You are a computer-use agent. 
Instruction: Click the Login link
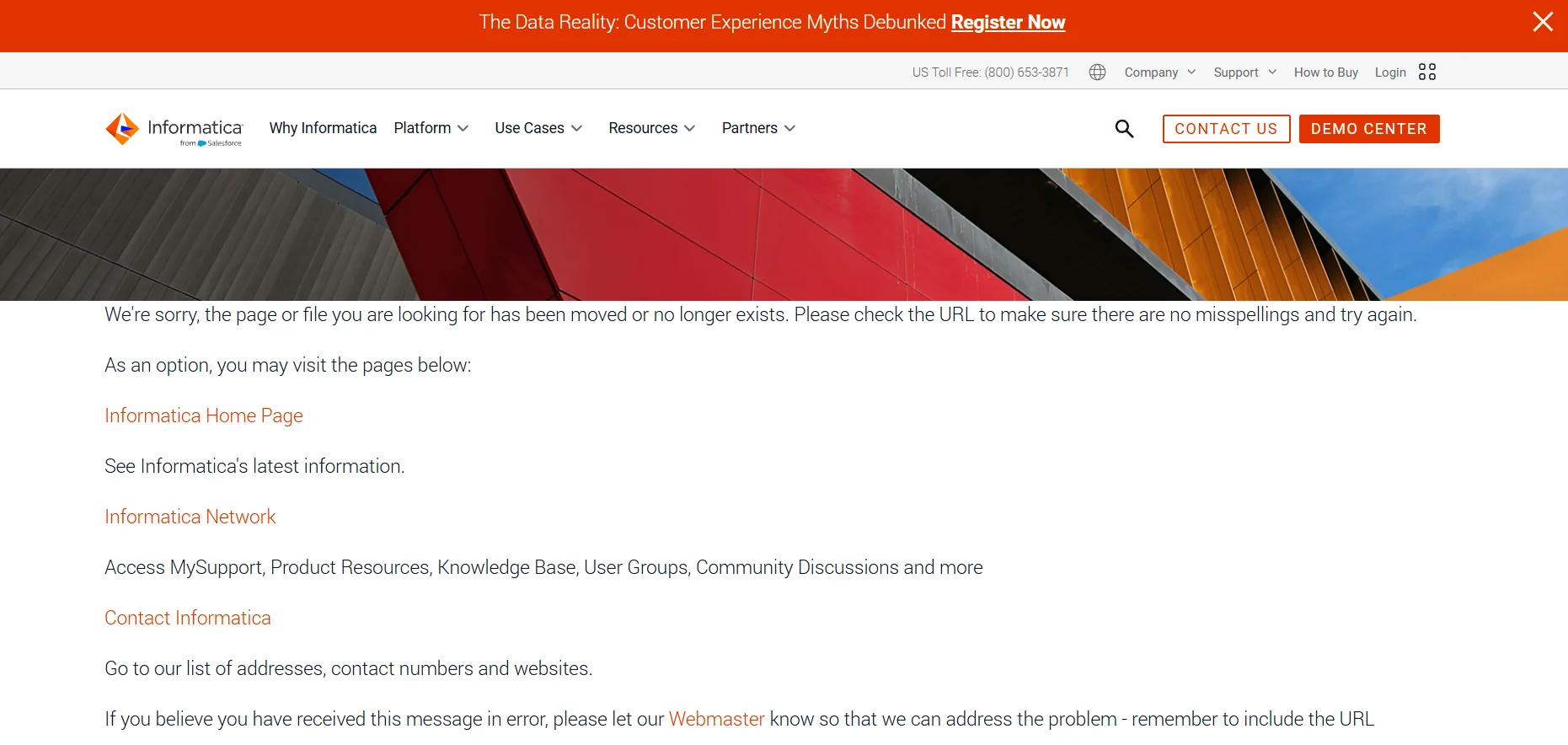click(1390, 72)
